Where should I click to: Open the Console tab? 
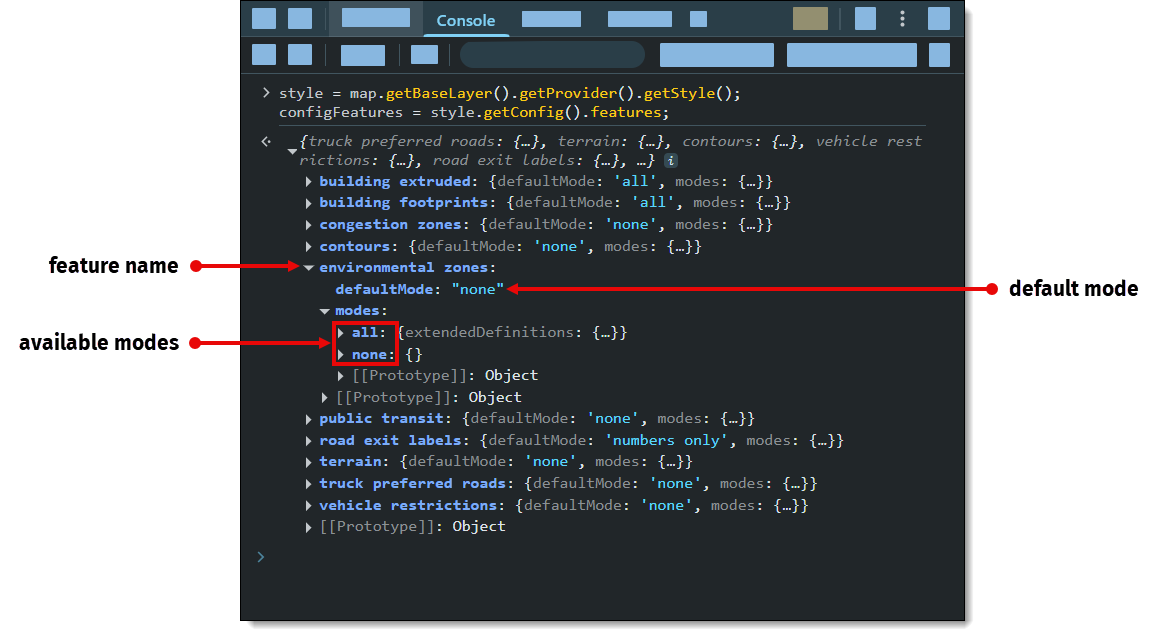click(x=465, y=20)
